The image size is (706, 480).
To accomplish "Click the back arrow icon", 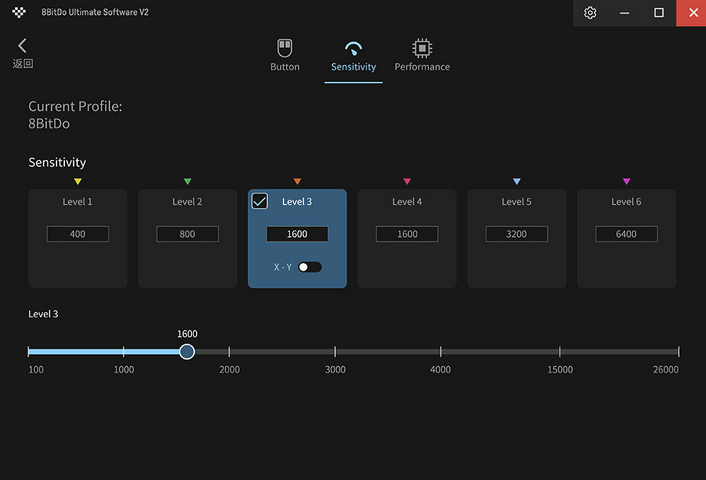I will click(22, 46).
